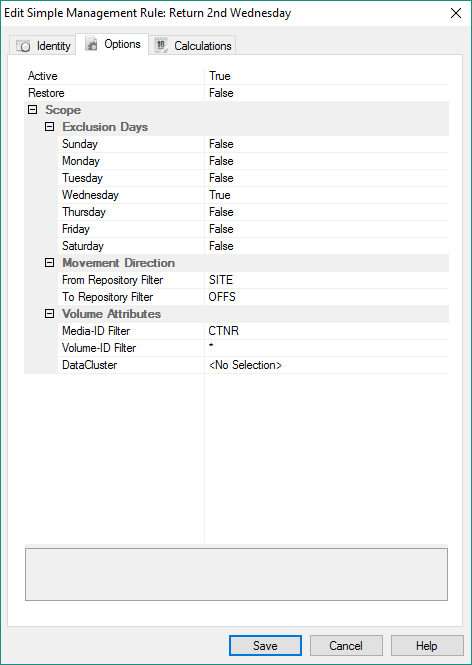Viewport: 472px width, 665px height.
Task: Collapse the Volume Attributes group
Action: (x=50, y=314)
